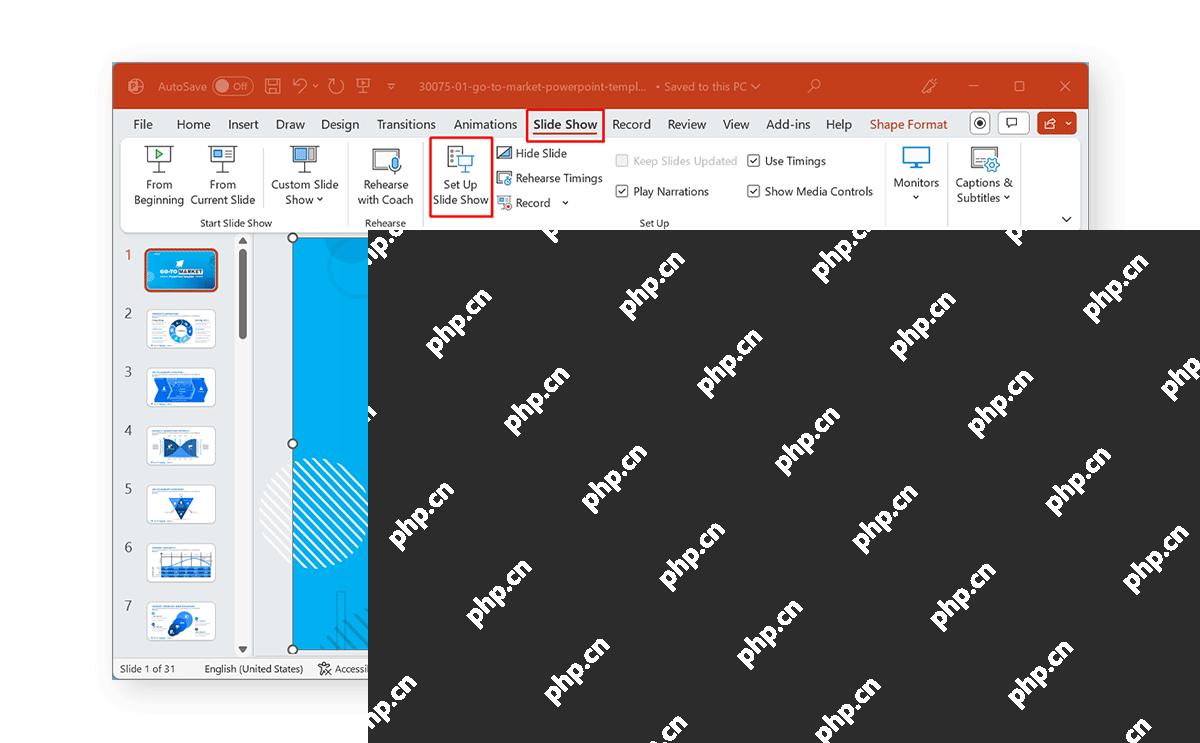
Task: Click the Search magnifier icon
Action: click(x=814, y=87)
